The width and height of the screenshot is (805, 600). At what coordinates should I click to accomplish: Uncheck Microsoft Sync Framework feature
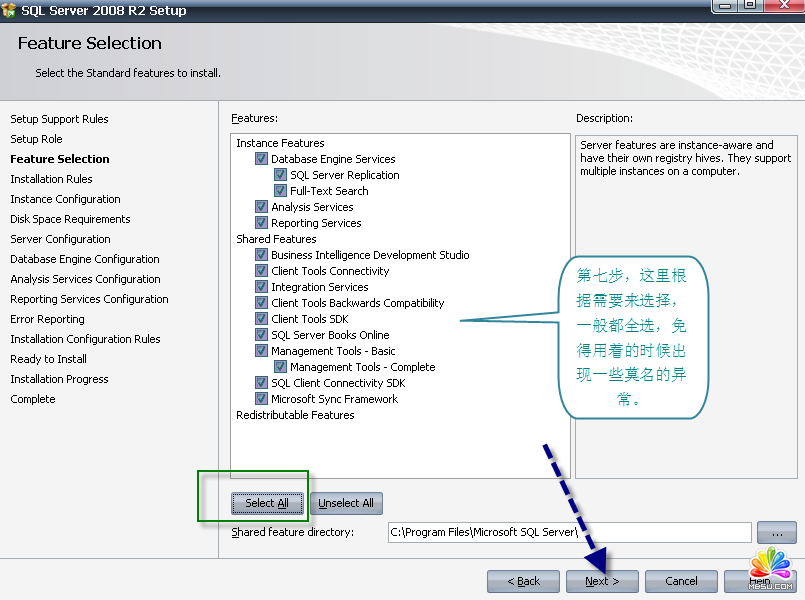coord(262,399)
